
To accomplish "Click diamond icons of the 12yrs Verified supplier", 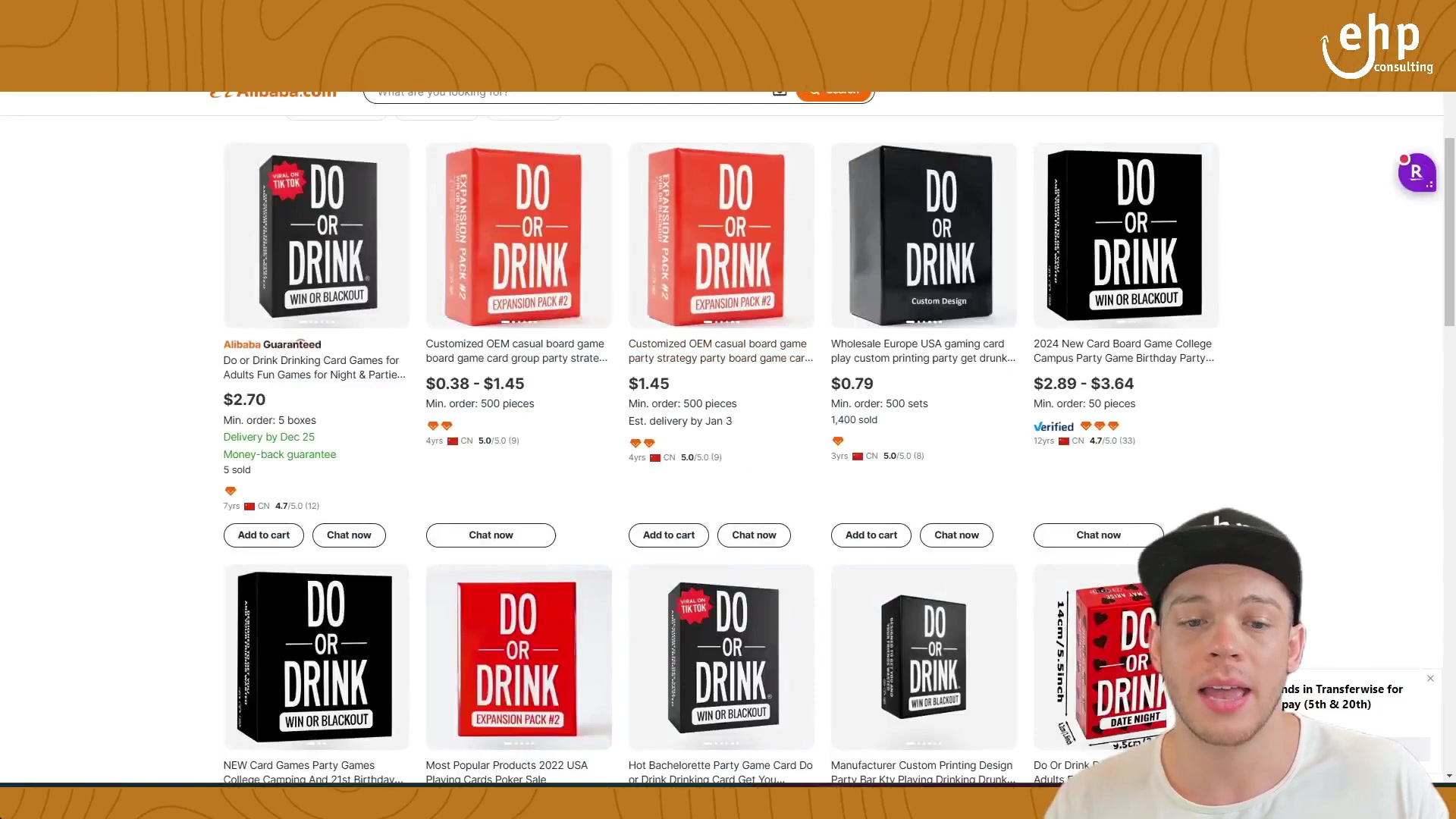I will pos(1100,426).
